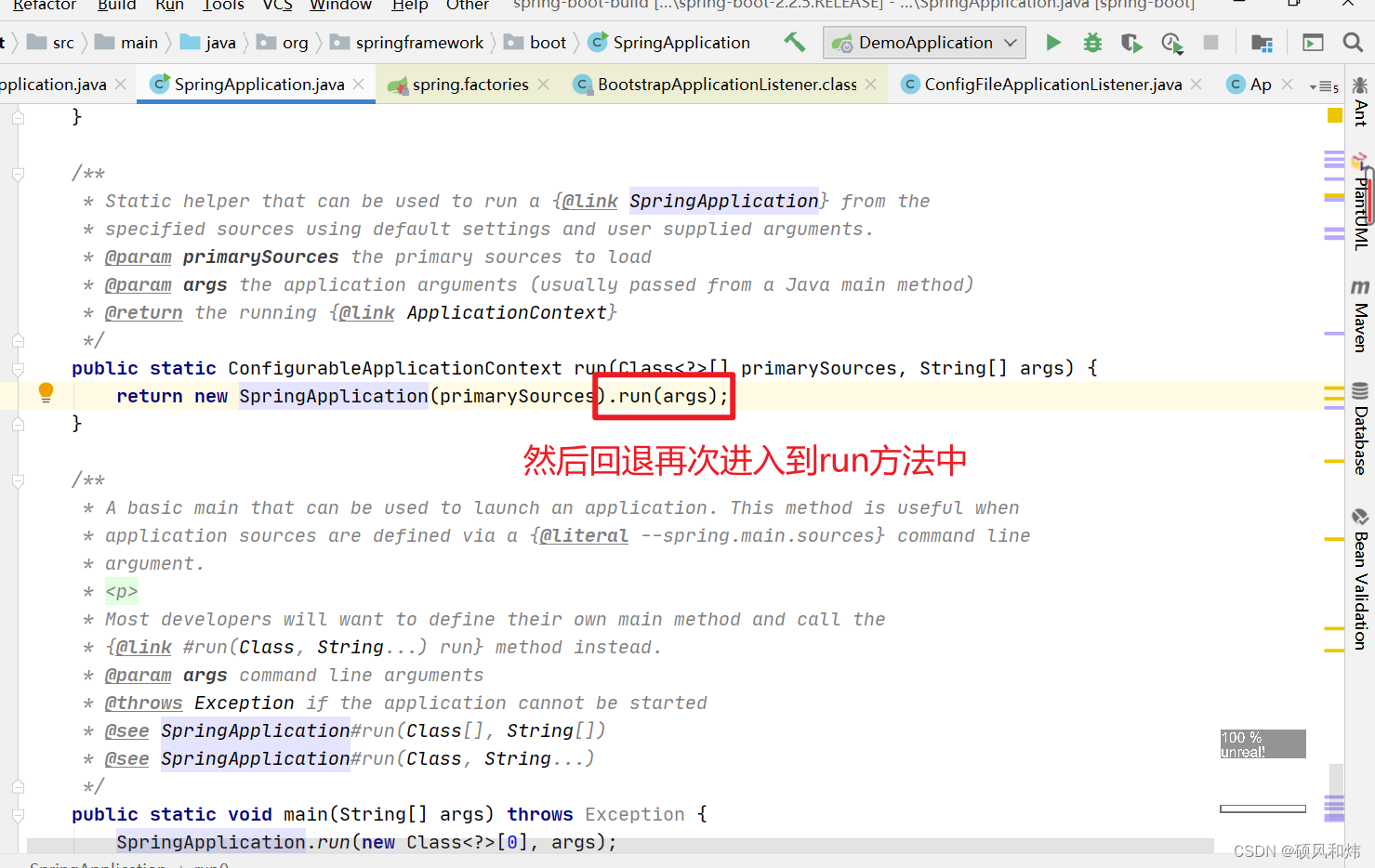The image size is (1375, 868).
Task: Run with Coverage using the shield icon
Action: point(1131,42)
